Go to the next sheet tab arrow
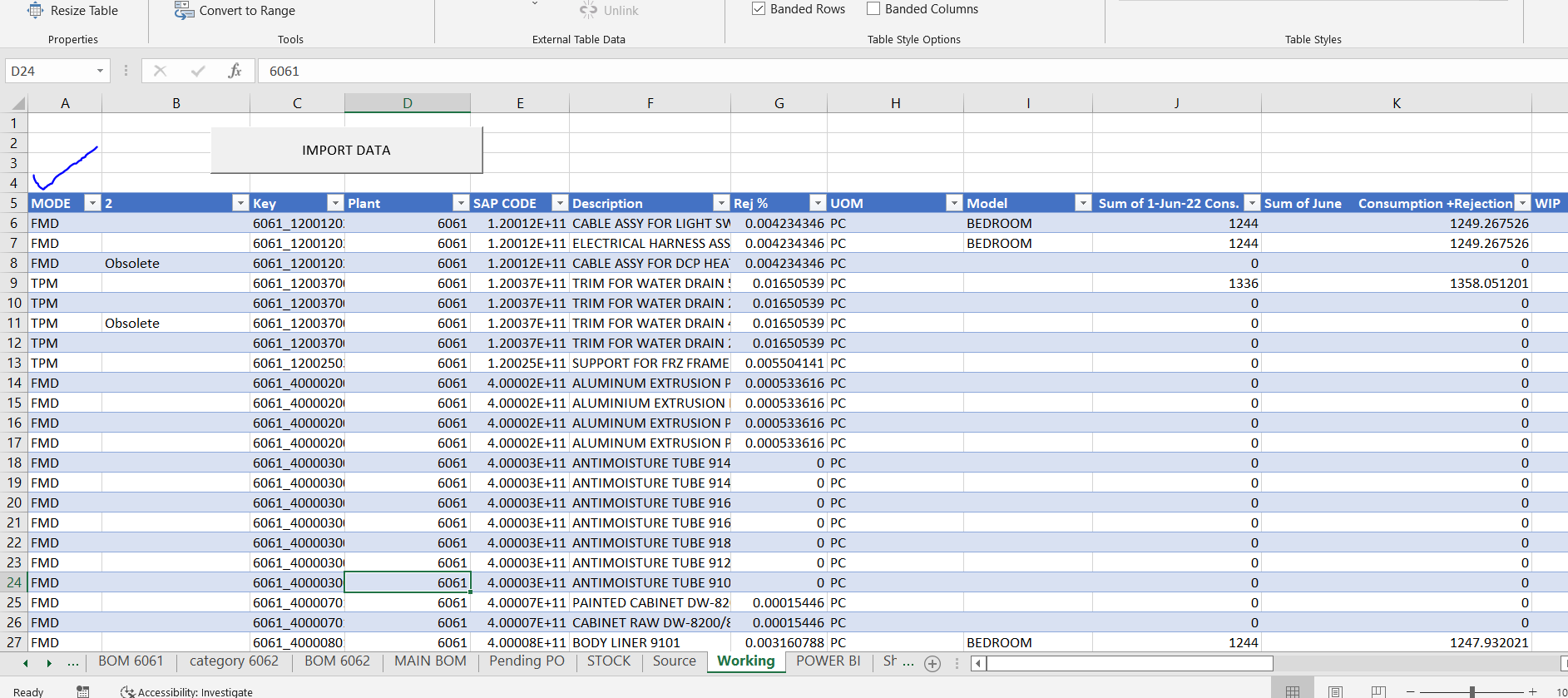 (49, 663)
